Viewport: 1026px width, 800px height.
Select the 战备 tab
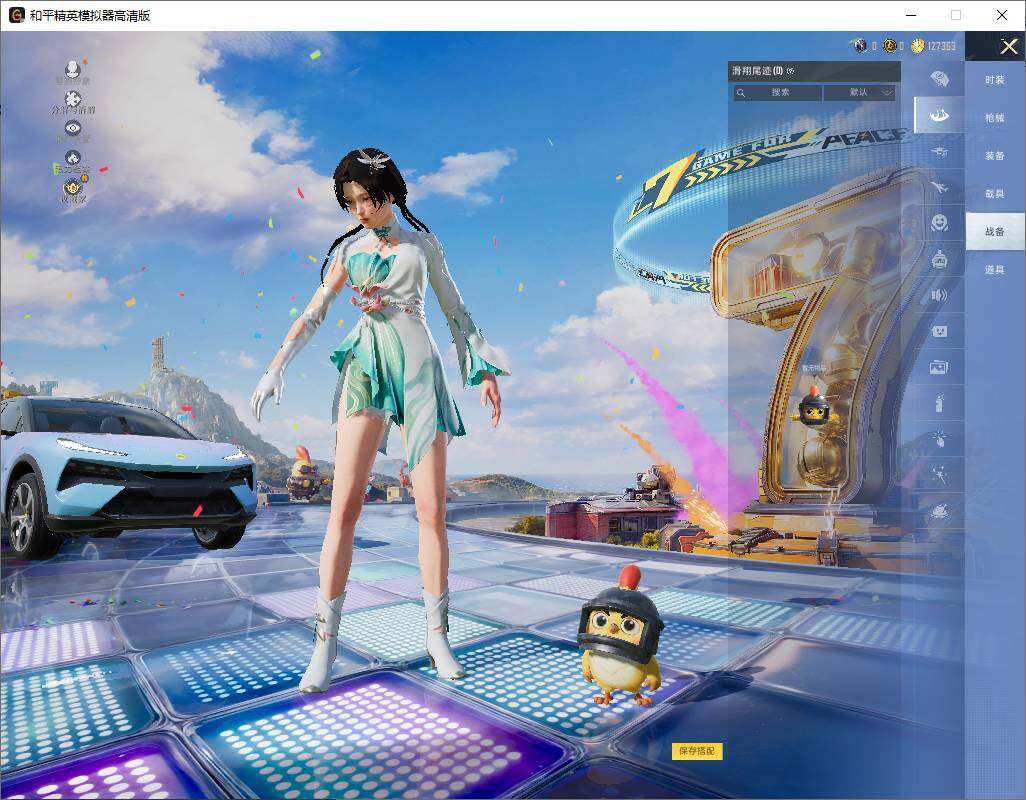[x=995, y=232]
